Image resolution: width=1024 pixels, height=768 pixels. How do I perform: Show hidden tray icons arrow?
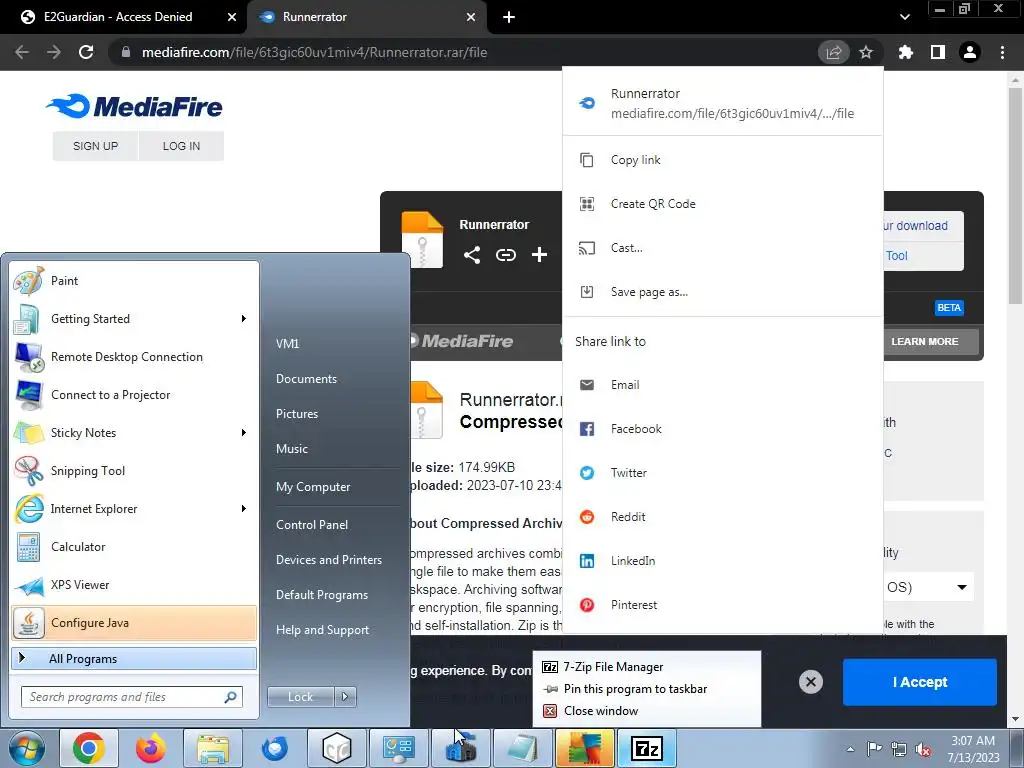tap(850, 749)
